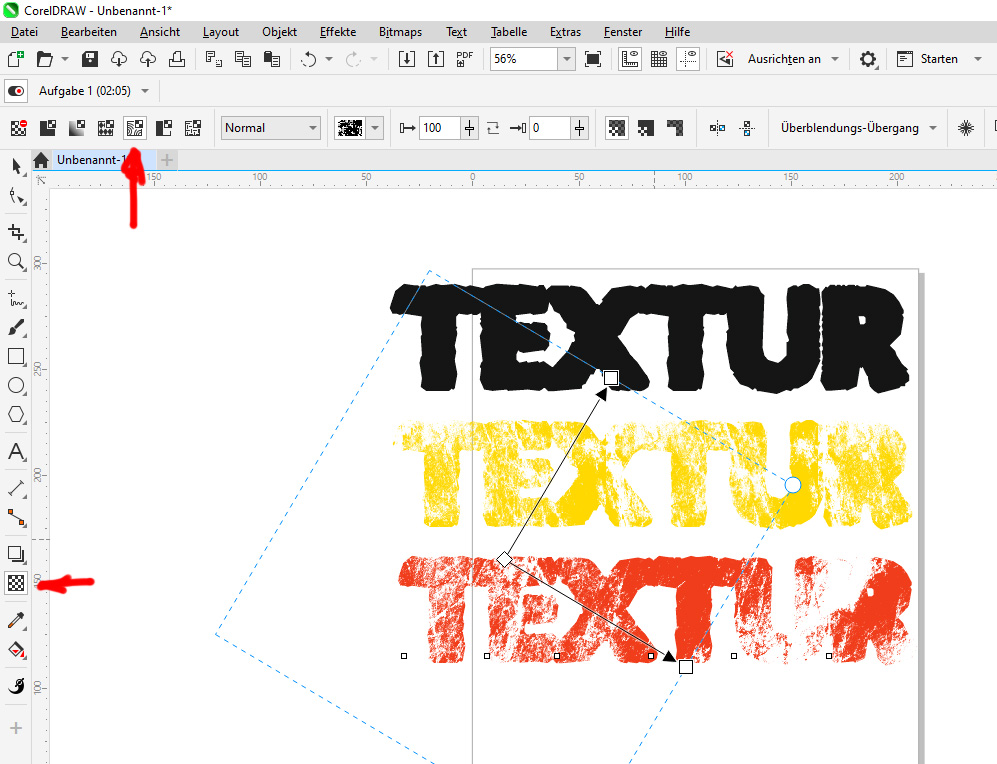Viewport: 997px width, 764px height.
Task: Select the Artistic Media brush tool
Action: (x=17, y=327)
